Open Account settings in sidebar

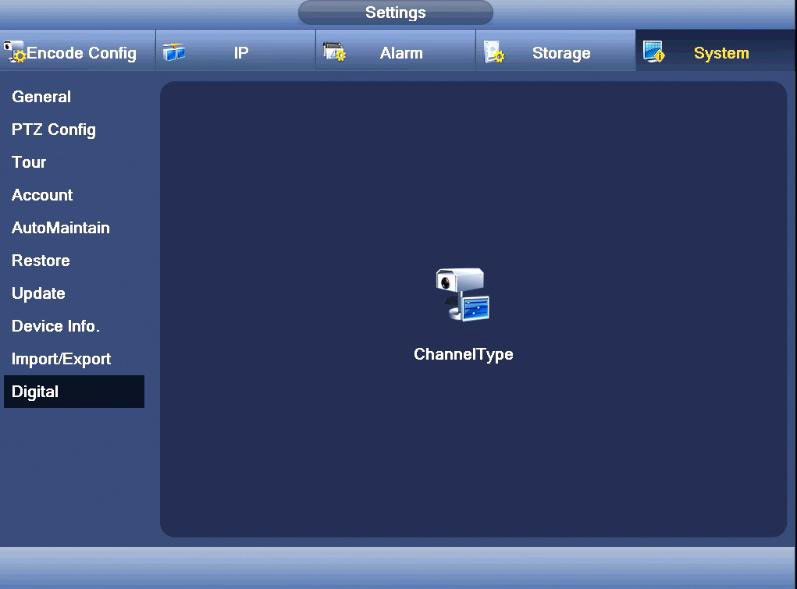[x=74, y=195]
